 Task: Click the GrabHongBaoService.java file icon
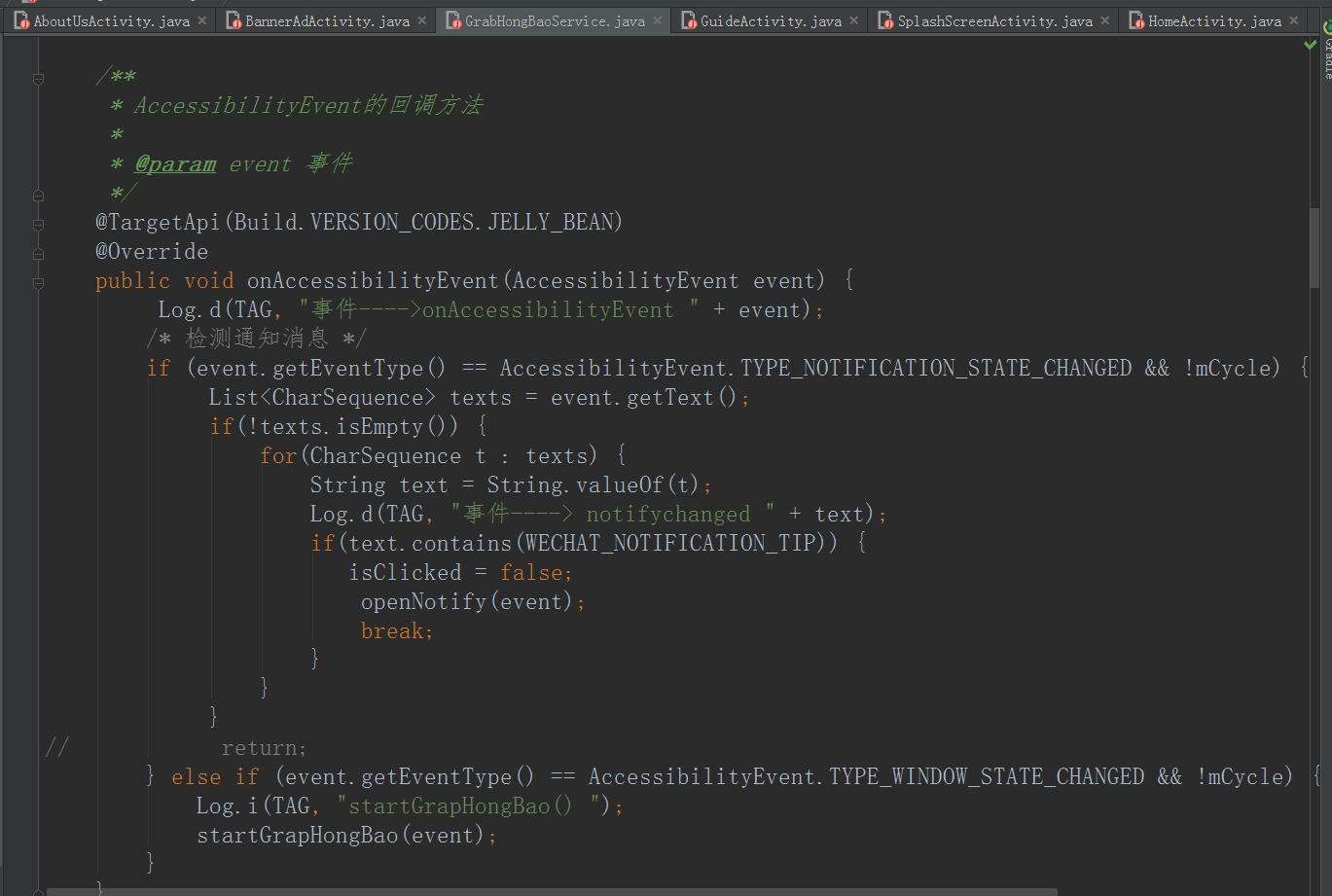pyautogui.click(x=453, y=20)
